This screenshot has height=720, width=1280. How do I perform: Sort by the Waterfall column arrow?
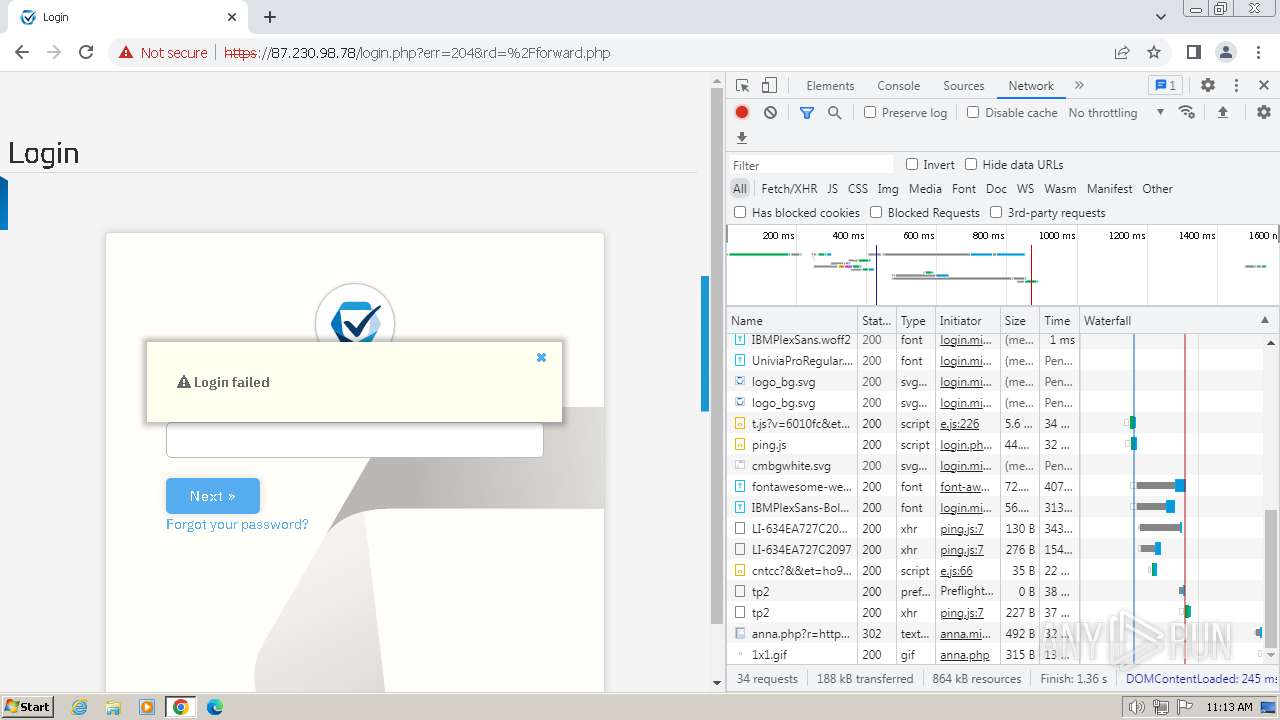[x=1264, y=321]
